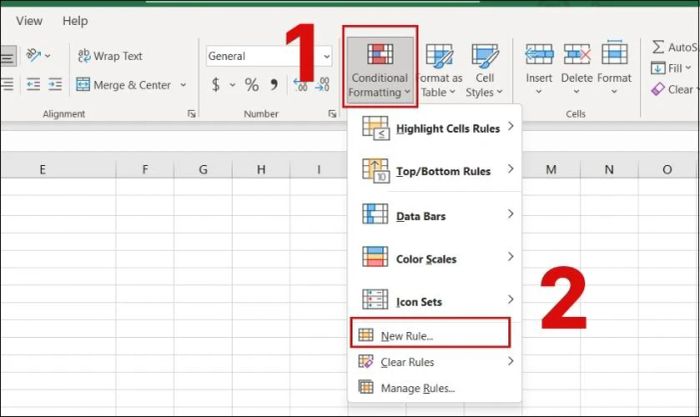This screenshot has width=700, height=417.
Task: Click the Icon Sets menu icon
Action: [375, 299]
